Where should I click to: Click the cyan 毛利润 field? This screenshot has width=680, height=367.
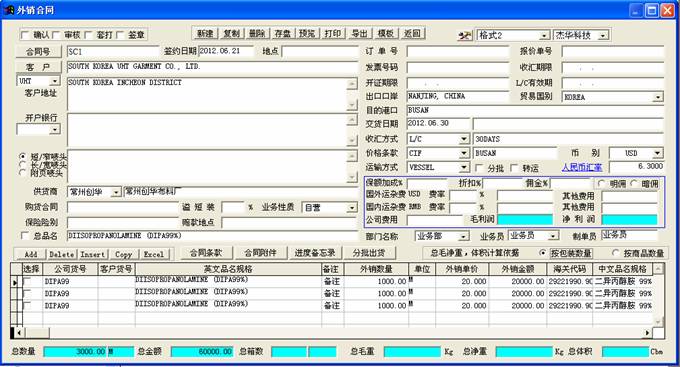pyautogui.click(x=525, y=220)
